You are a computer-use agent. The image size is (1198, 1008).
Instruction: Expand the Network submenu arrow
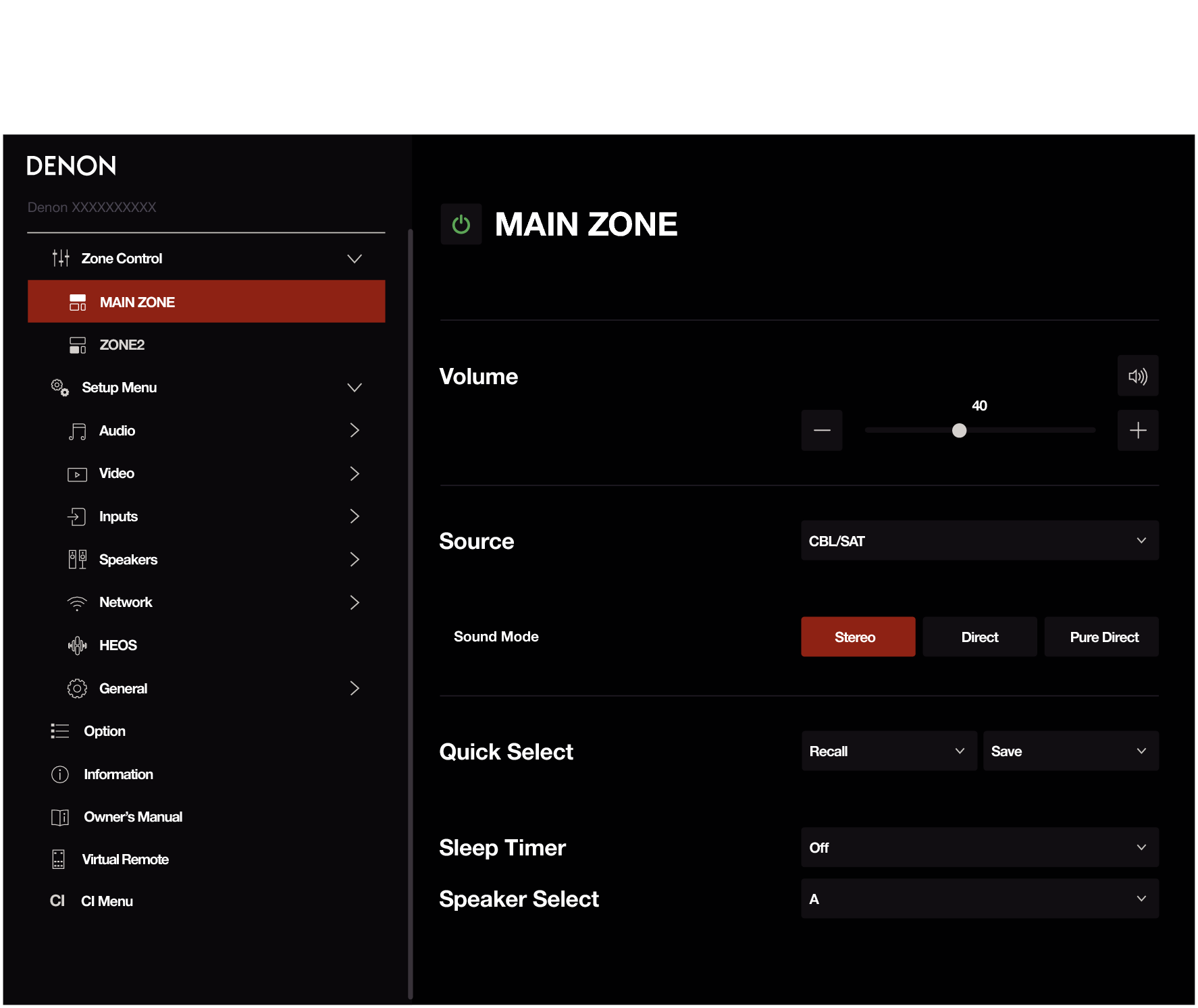point(355,602)
